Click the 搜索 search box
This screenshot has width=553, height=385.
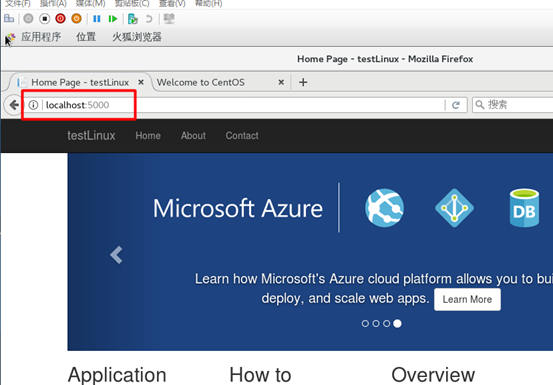512,105
